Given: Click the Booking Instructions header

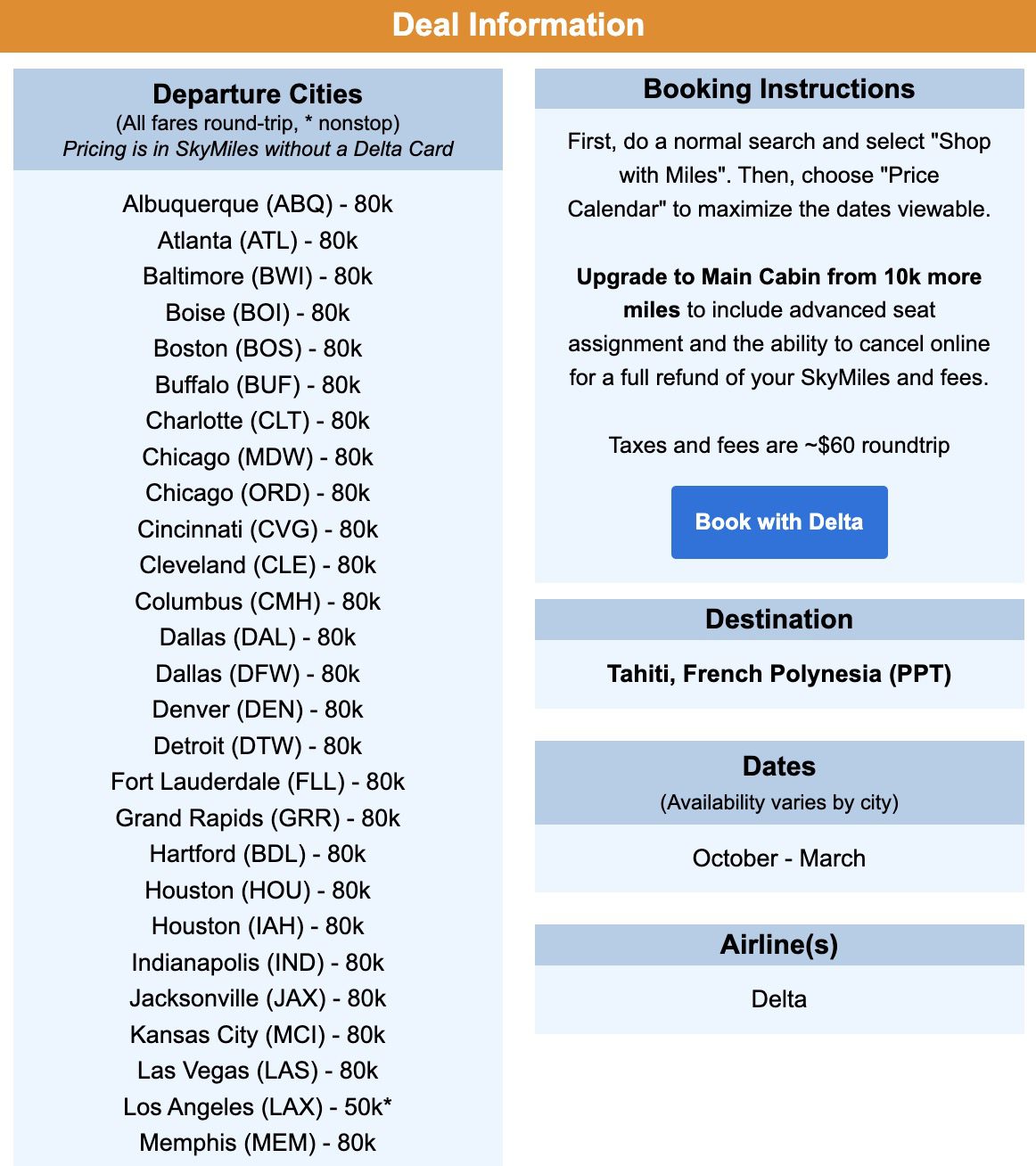Looking at the screenshot, I should coord(778,88).
